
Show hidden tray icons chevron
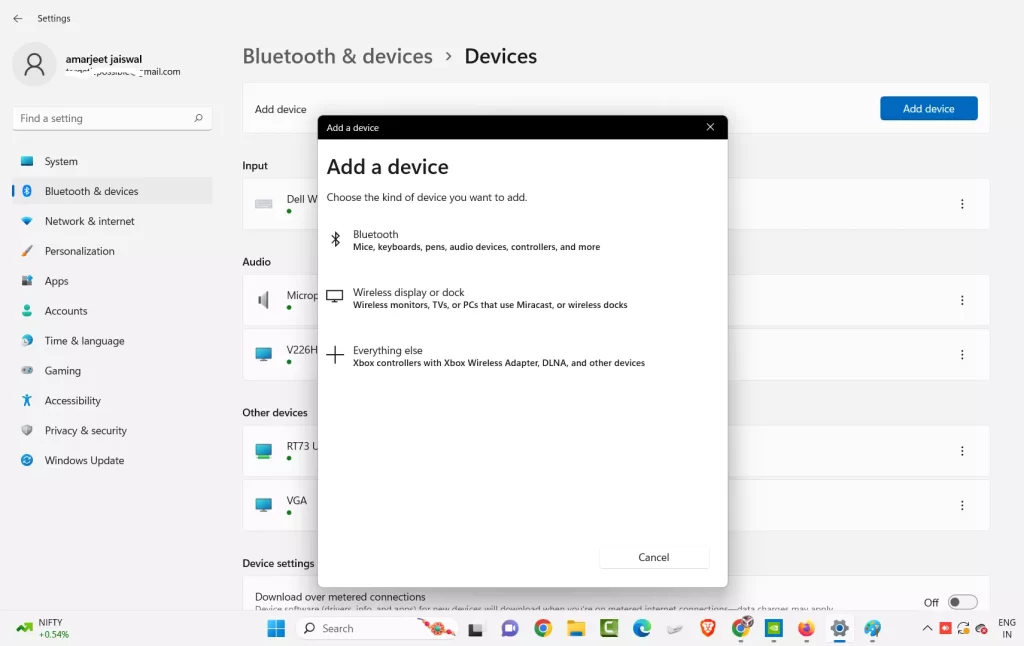point(927,628)
